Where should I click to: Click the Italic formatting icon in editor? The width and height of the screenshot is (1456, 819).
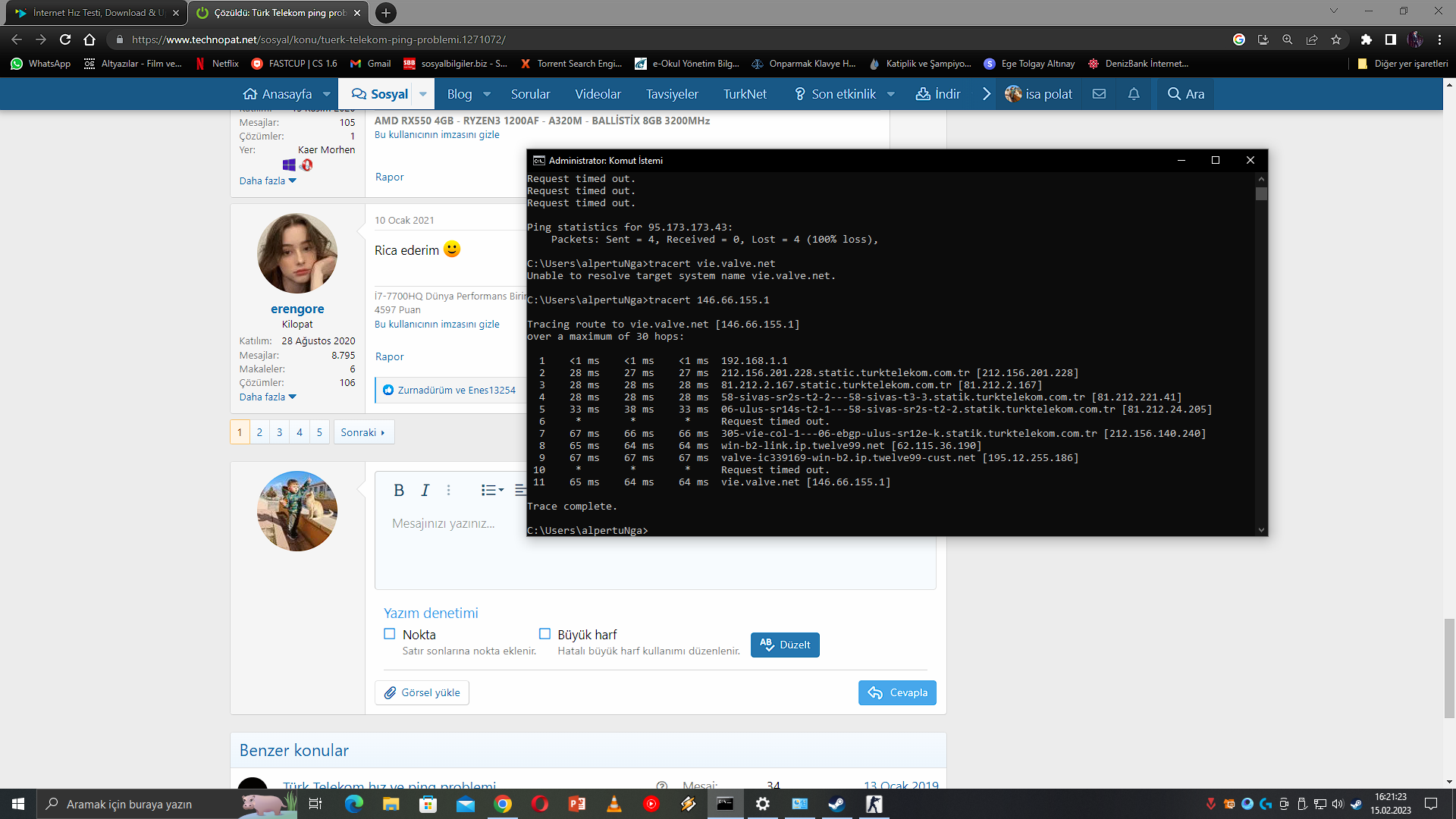click(x=425, y=491)
